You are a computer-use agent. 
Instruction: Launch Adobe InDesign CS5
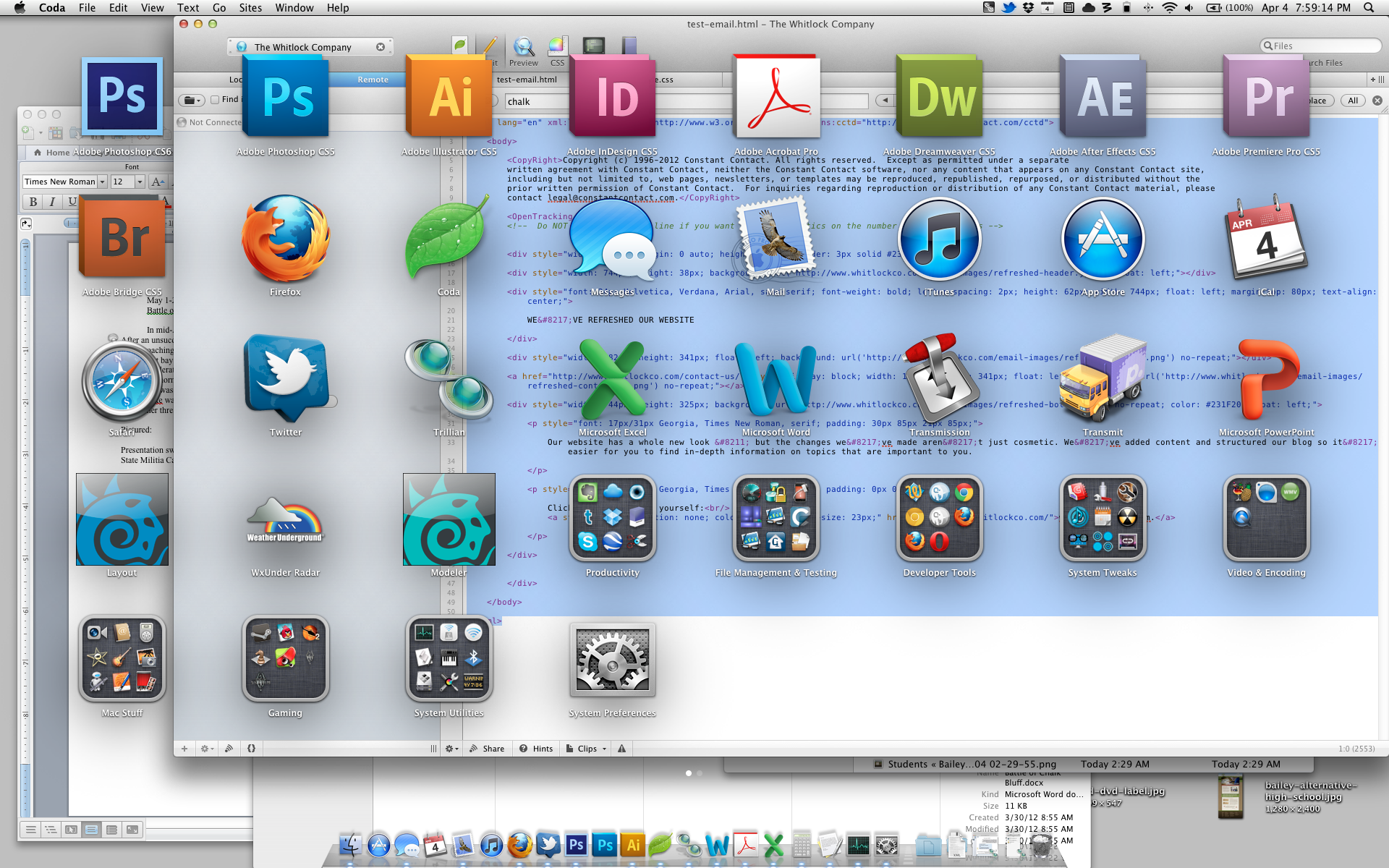pos(613,98)
